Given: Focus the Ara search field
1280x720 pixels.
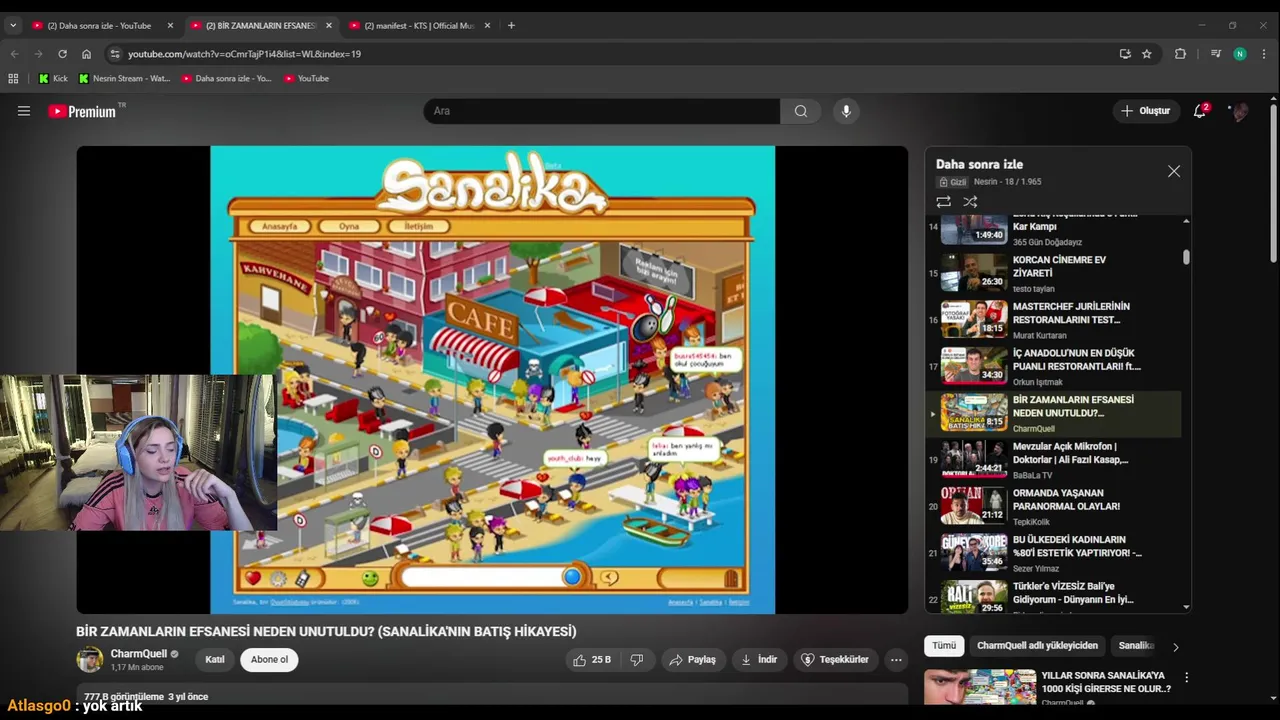Looking at the screenshot, I should [x=601, y=111].
